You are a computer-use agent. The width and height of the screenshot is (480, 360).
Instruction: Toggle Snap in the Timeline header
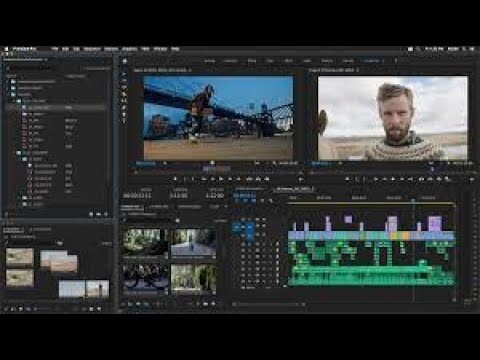point(245,201)
